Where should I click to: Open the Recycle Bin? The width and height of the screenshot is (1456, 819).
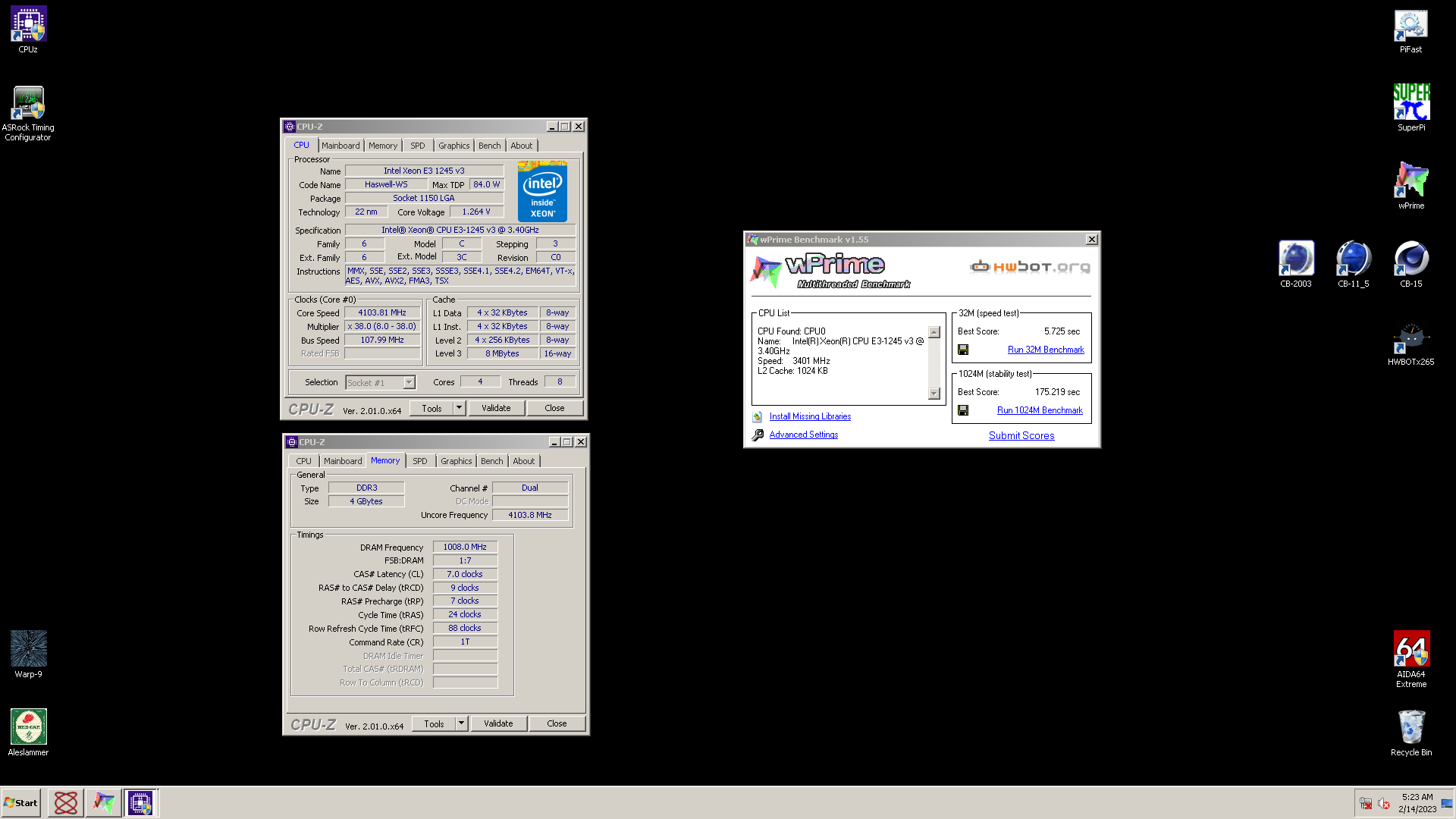(1410, 733)
